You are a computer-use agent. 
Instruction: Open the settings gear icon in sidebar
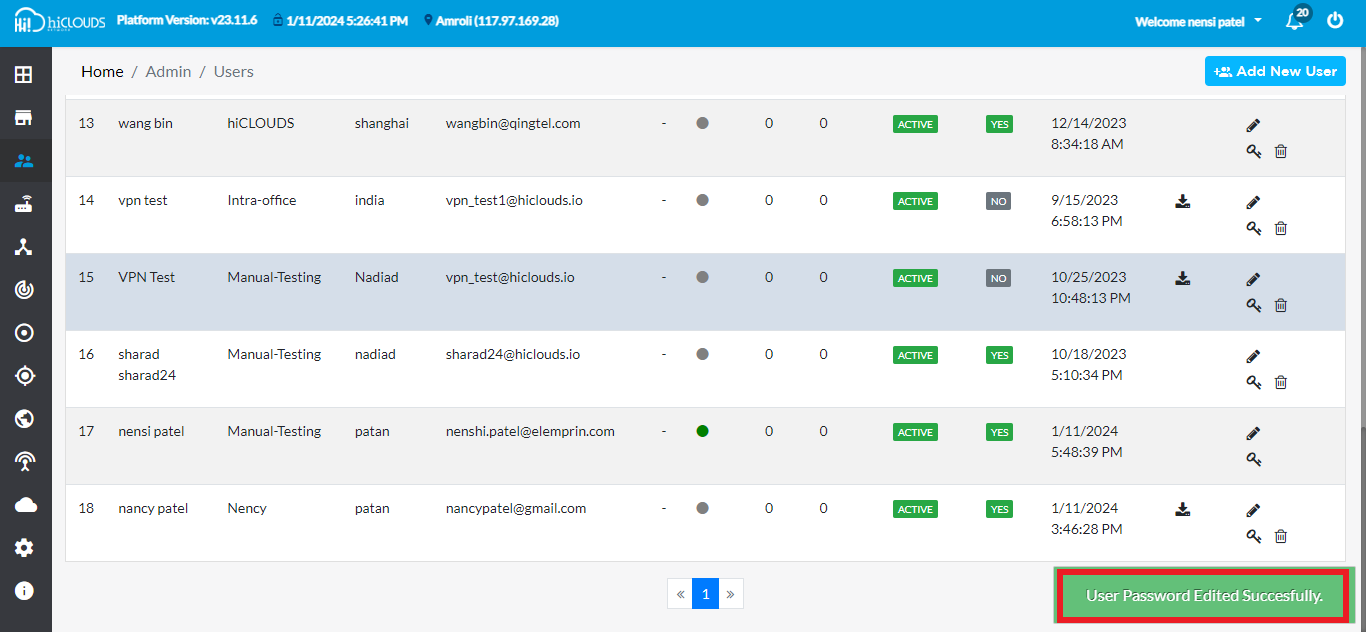click(24, 548)
